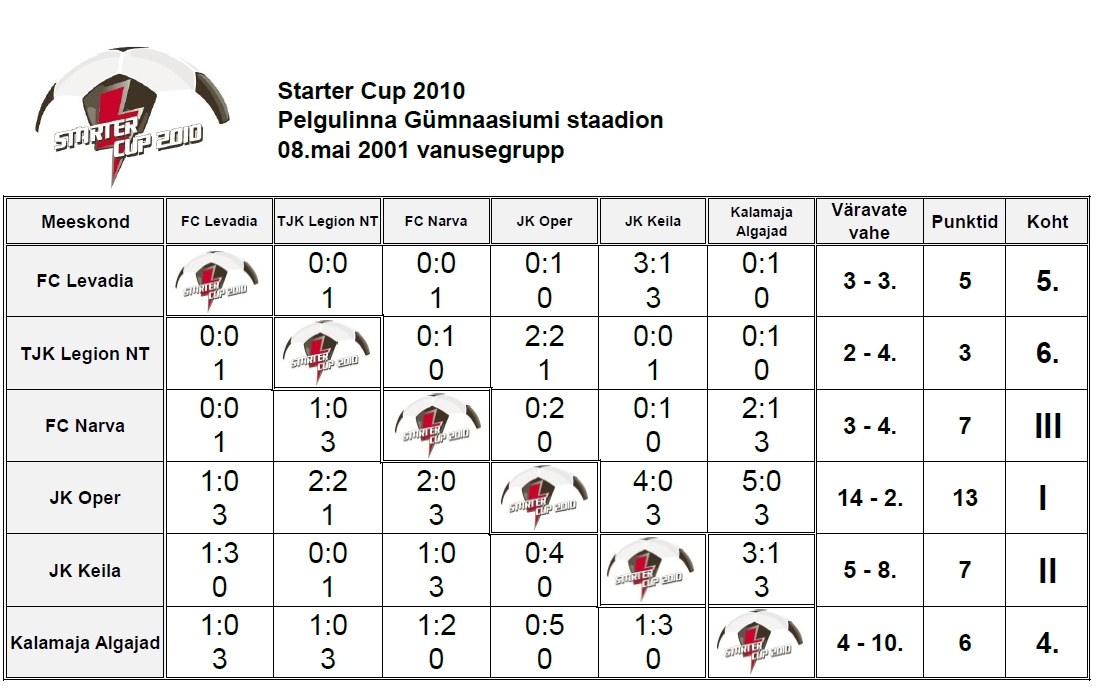
Task: Click the Kalamaja Algajad column header
Action: (x=761, y=221)
